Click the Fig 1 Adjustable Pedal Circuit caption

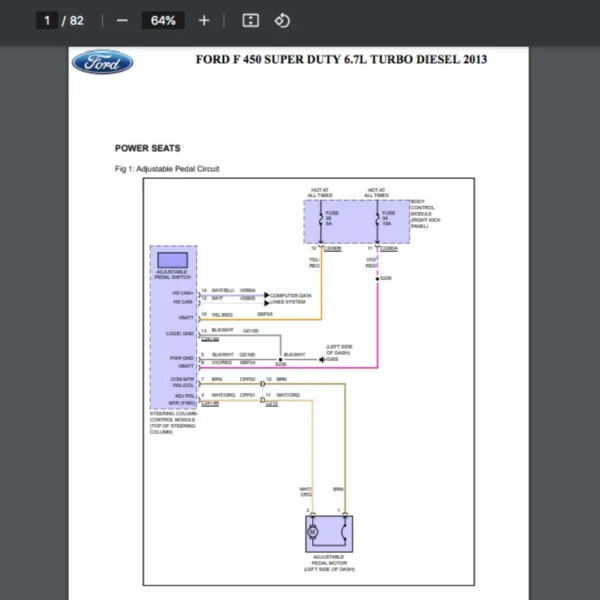[x=167, y=169]
